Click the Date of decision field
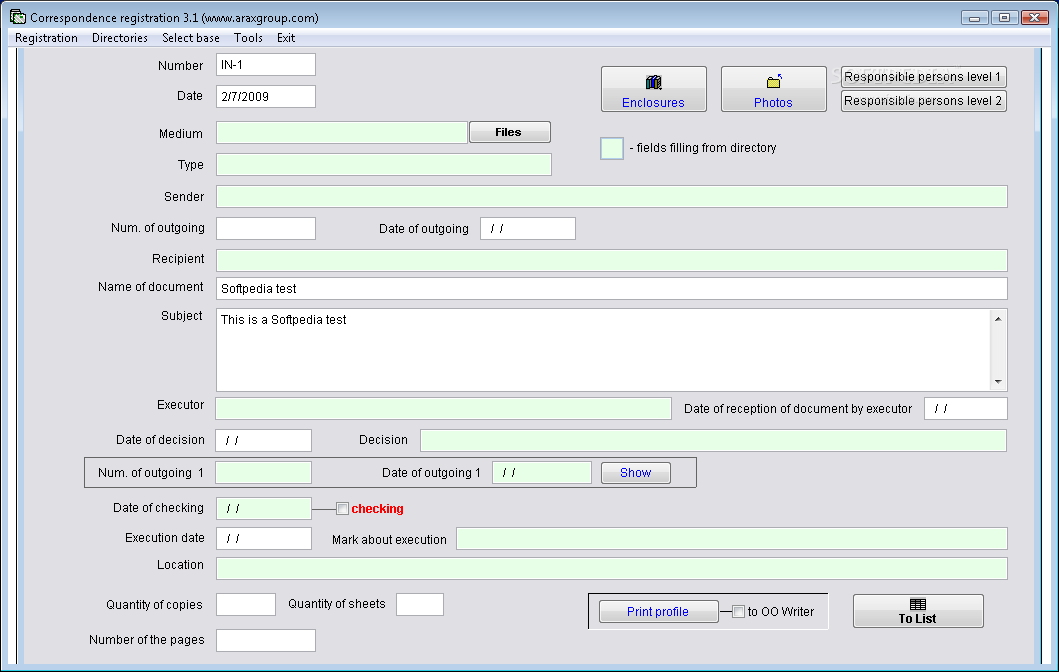1059x672 pixels. pos(263,440)
